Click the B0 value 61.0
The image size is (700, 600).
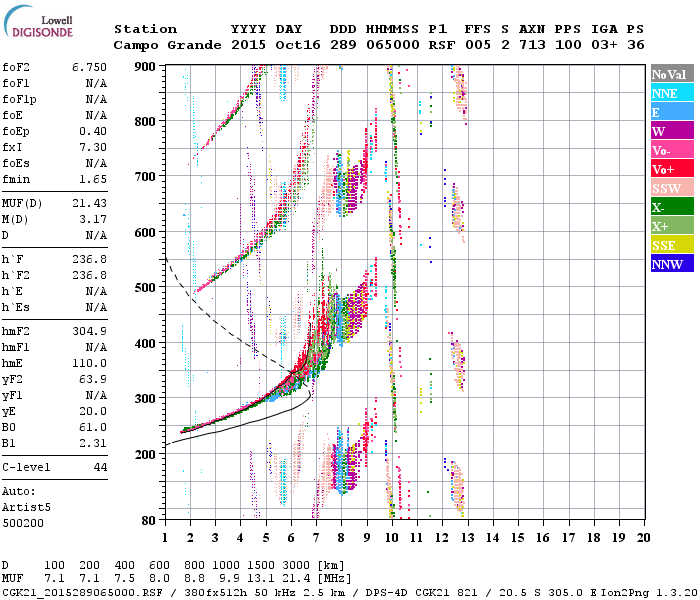point(93,428)
